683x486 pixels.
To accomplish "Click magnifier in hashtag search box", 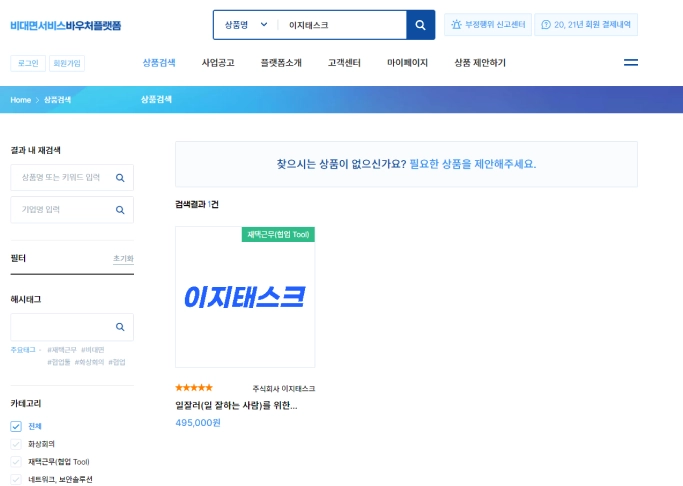I will pos(120,327).
